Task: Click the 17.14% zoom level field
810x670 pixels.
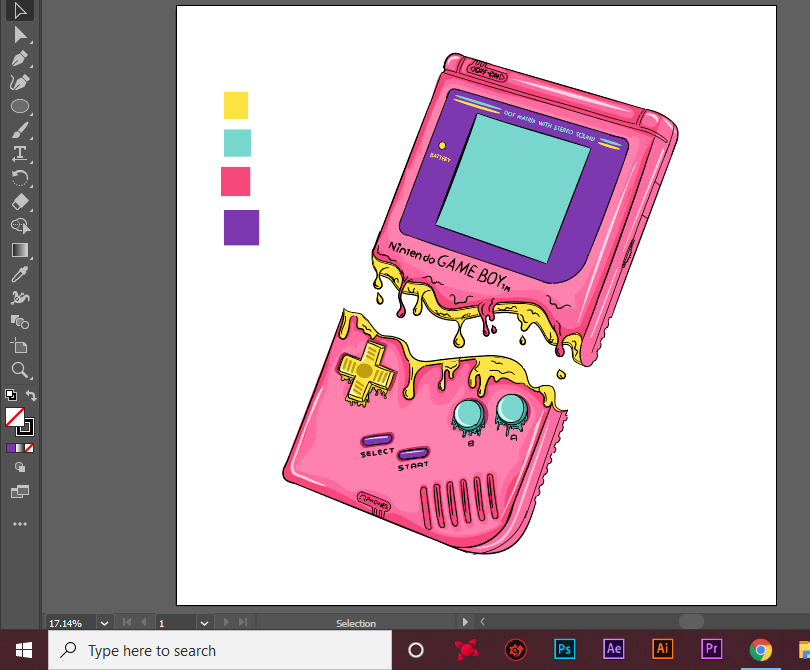Action: pos(70,623)
